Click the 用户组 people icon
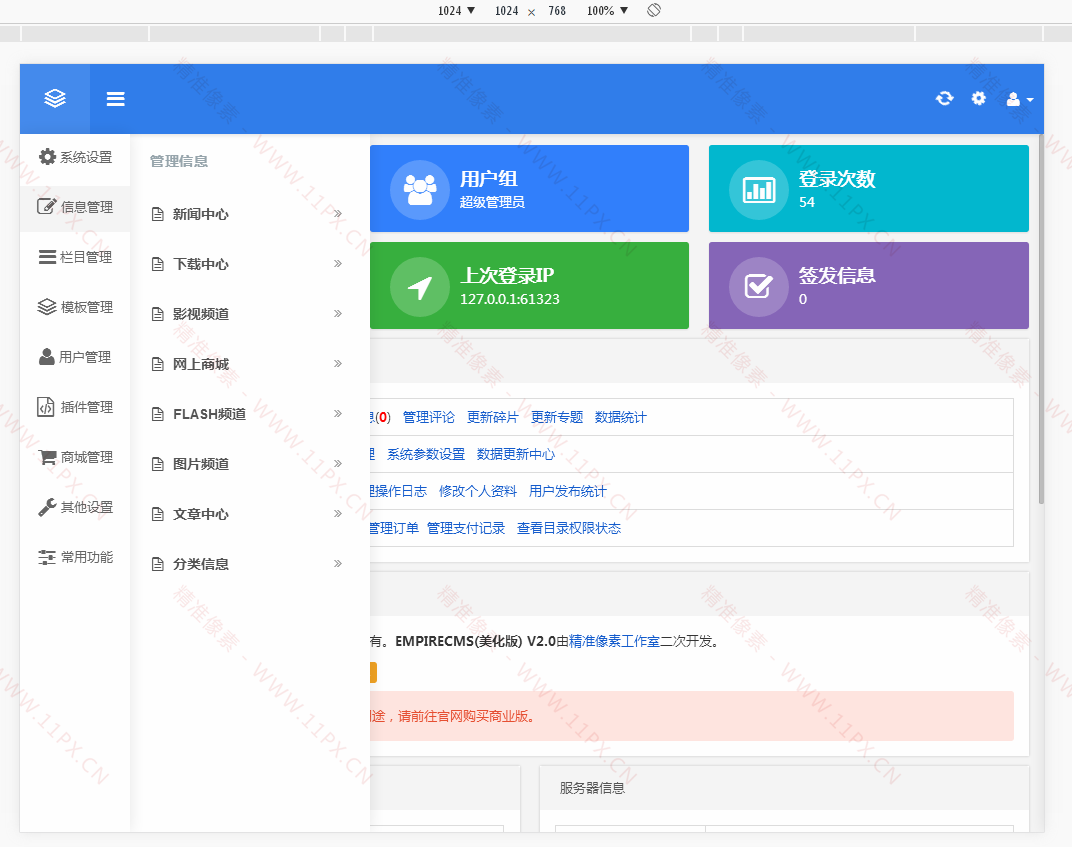1072x847 pixels. point(420,189)
